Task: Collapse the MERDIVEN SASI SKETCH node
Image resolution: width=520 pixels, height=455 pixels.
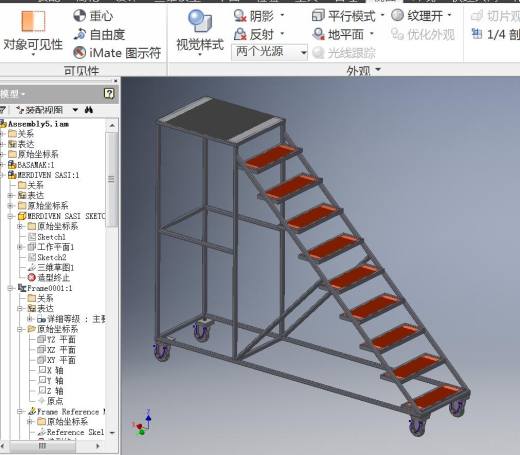Action: (x=10, y=216)
